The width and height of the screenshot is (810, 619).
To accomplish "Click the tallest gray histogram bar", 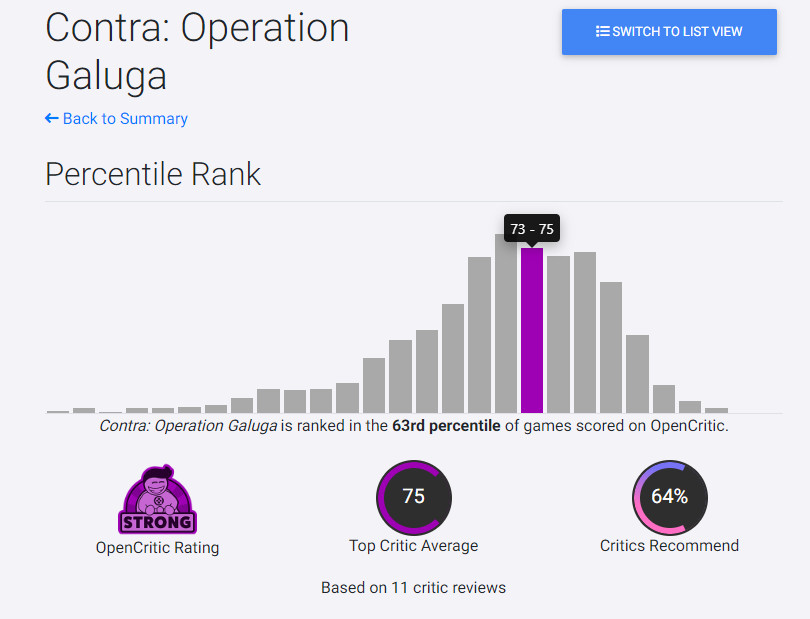I will coord(506,323).
